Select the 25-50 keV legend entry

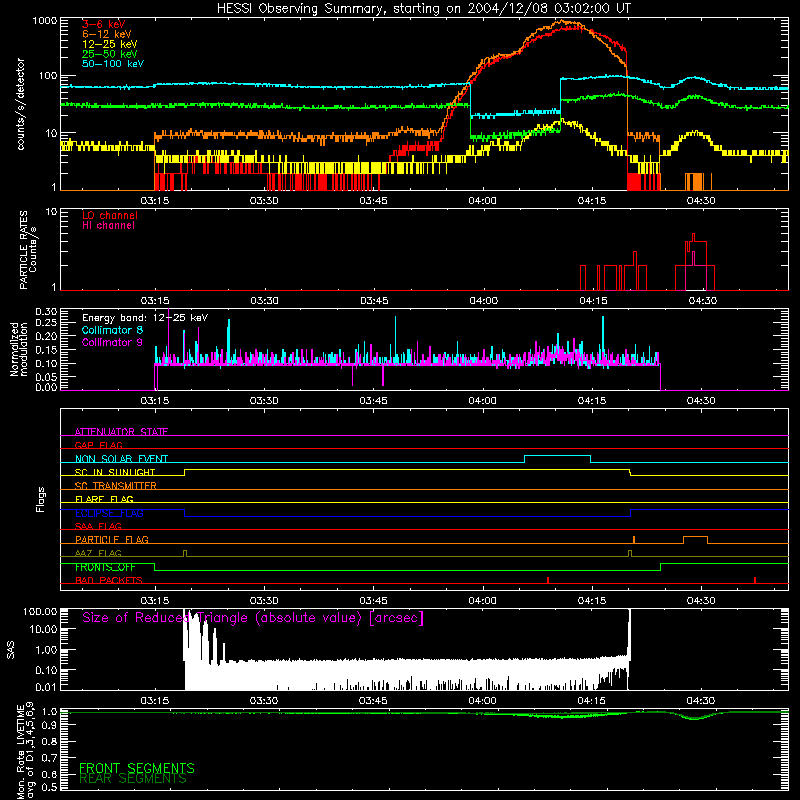coord(109,54)
